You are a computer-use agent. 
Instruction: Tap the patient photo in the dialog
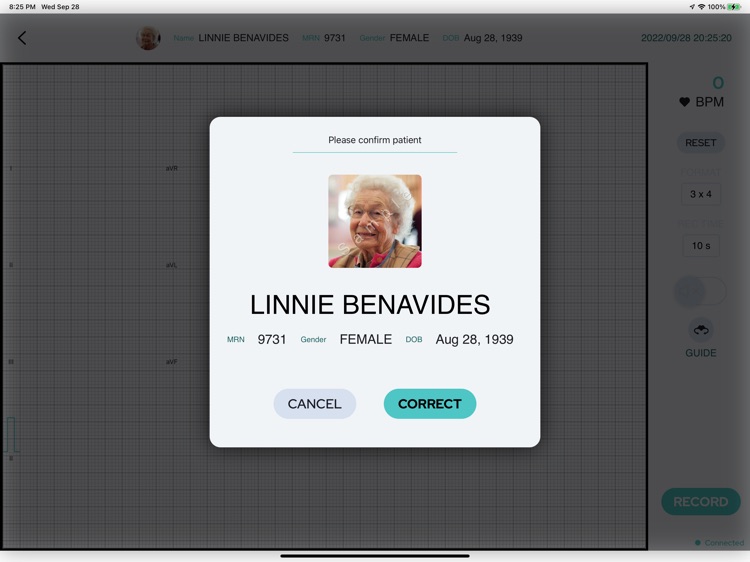(375, 221)
